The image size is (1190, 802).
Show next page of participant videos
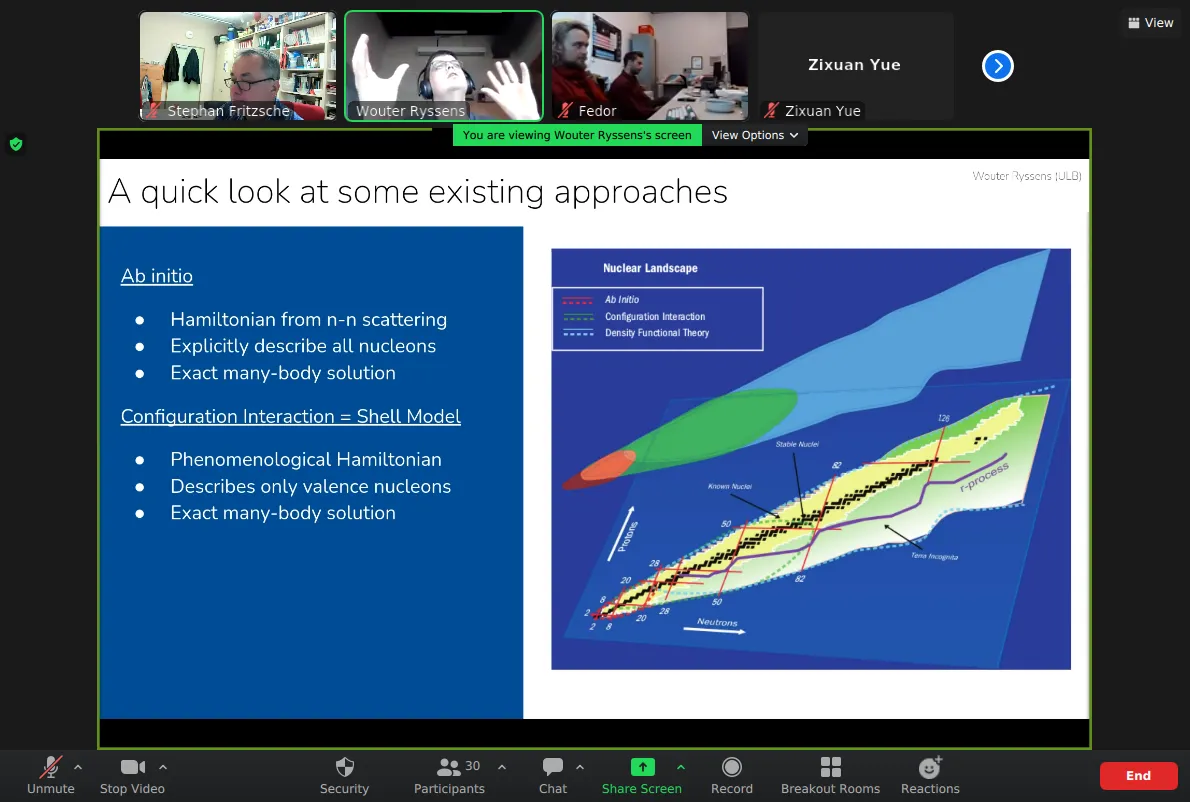click(x=998, y=66)
